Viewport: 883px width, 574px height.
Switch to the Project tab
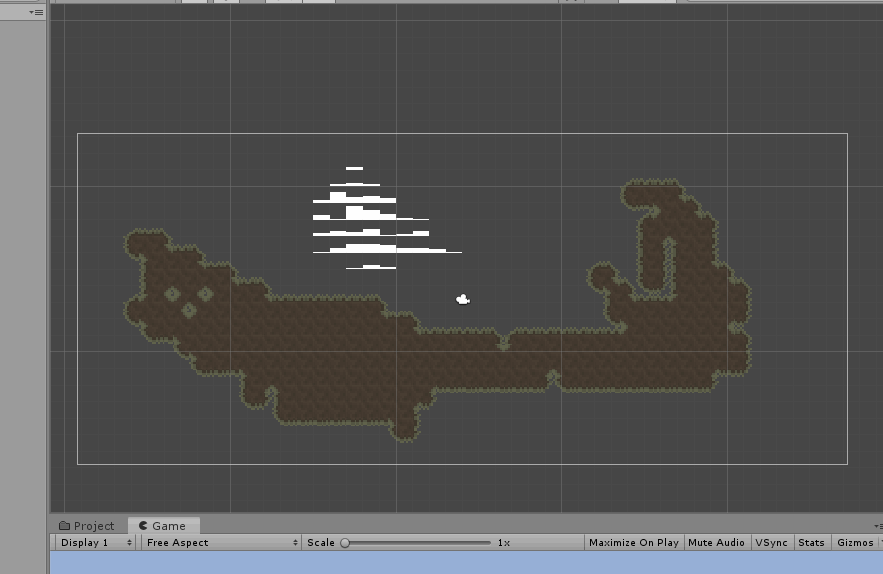click(87, 526)
